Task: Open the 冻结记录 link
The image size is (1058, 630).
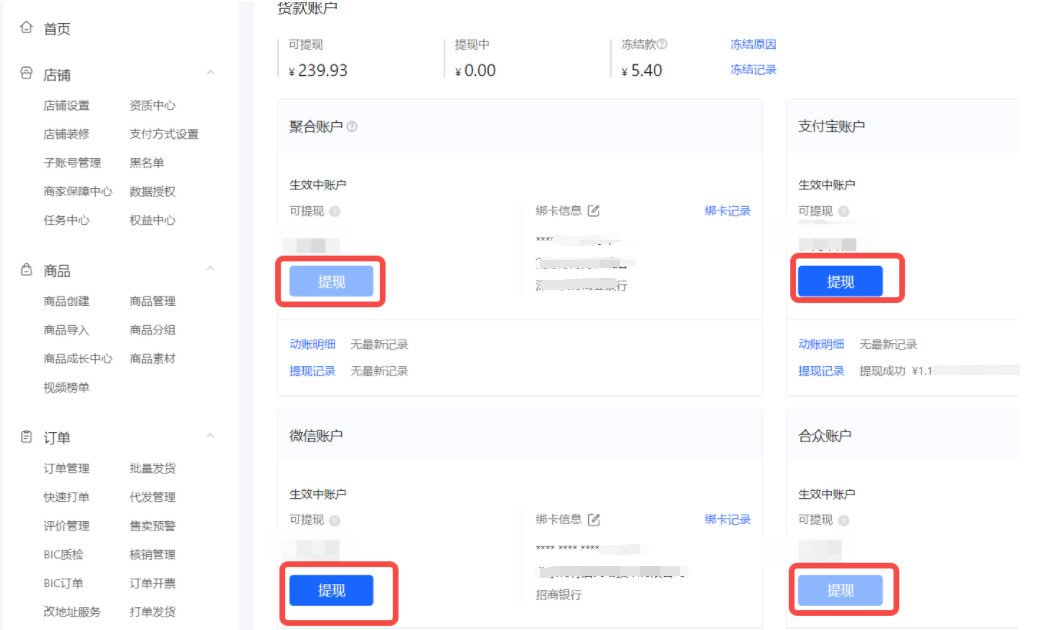Action: [753, 70]
